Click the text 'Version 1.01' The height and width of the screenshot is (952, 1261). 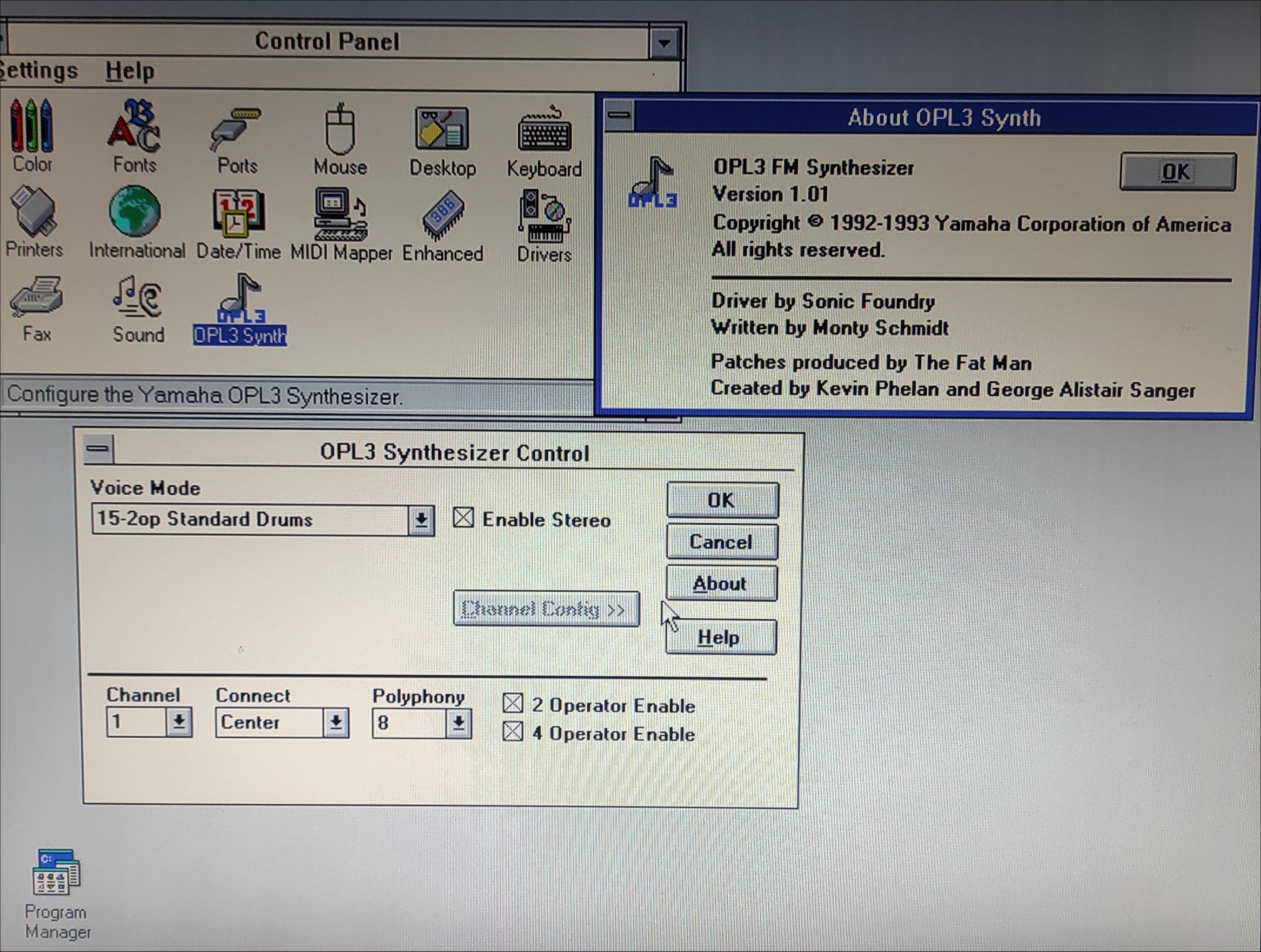point(770,194)
